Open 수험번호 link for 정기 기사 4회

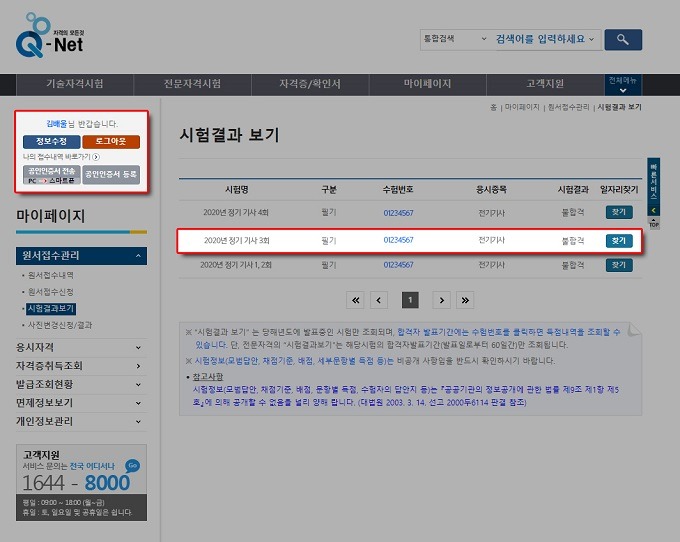(x=398, y=212)
